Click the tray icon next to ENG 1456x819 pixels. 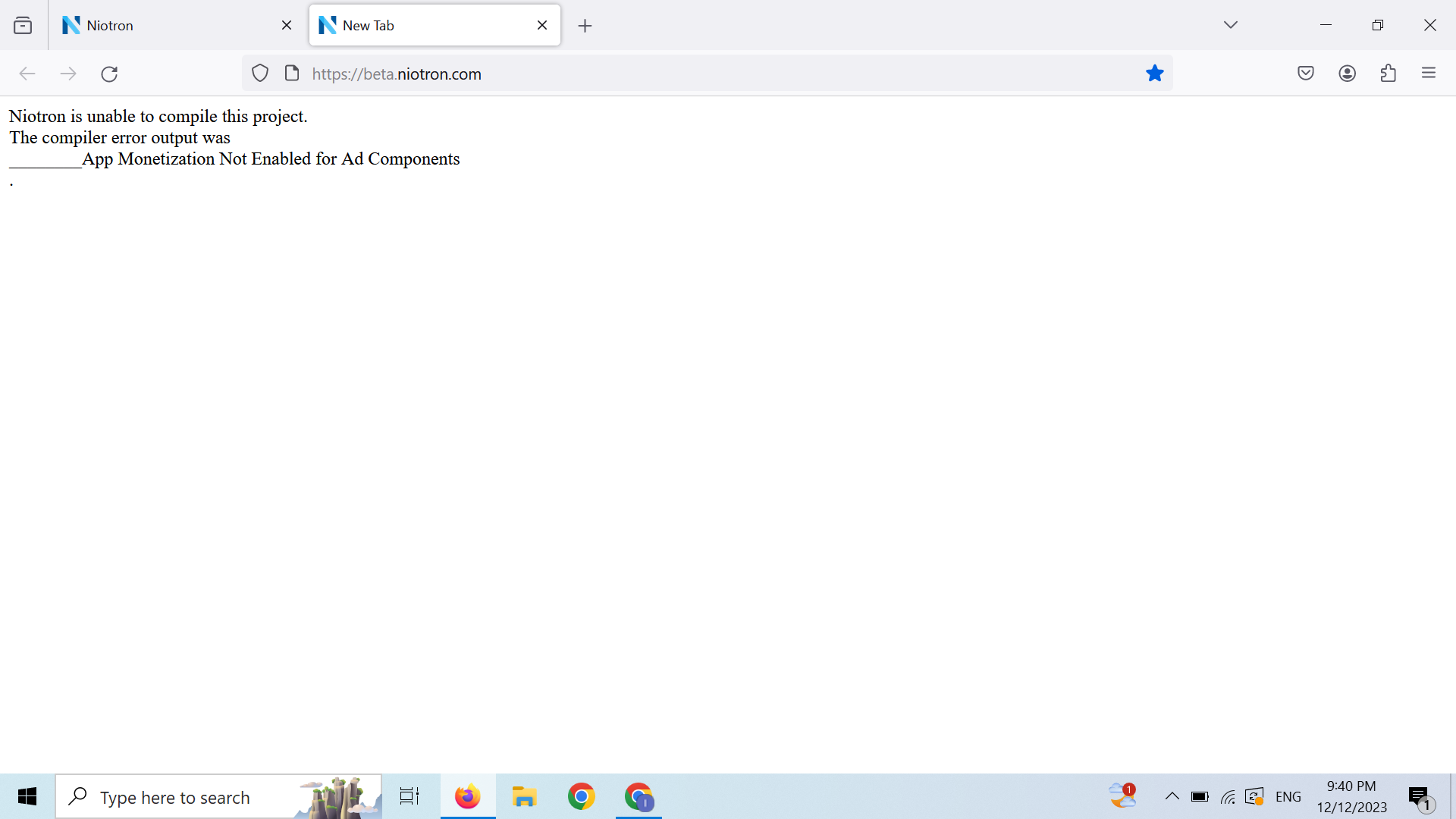tap(1254, 797)
